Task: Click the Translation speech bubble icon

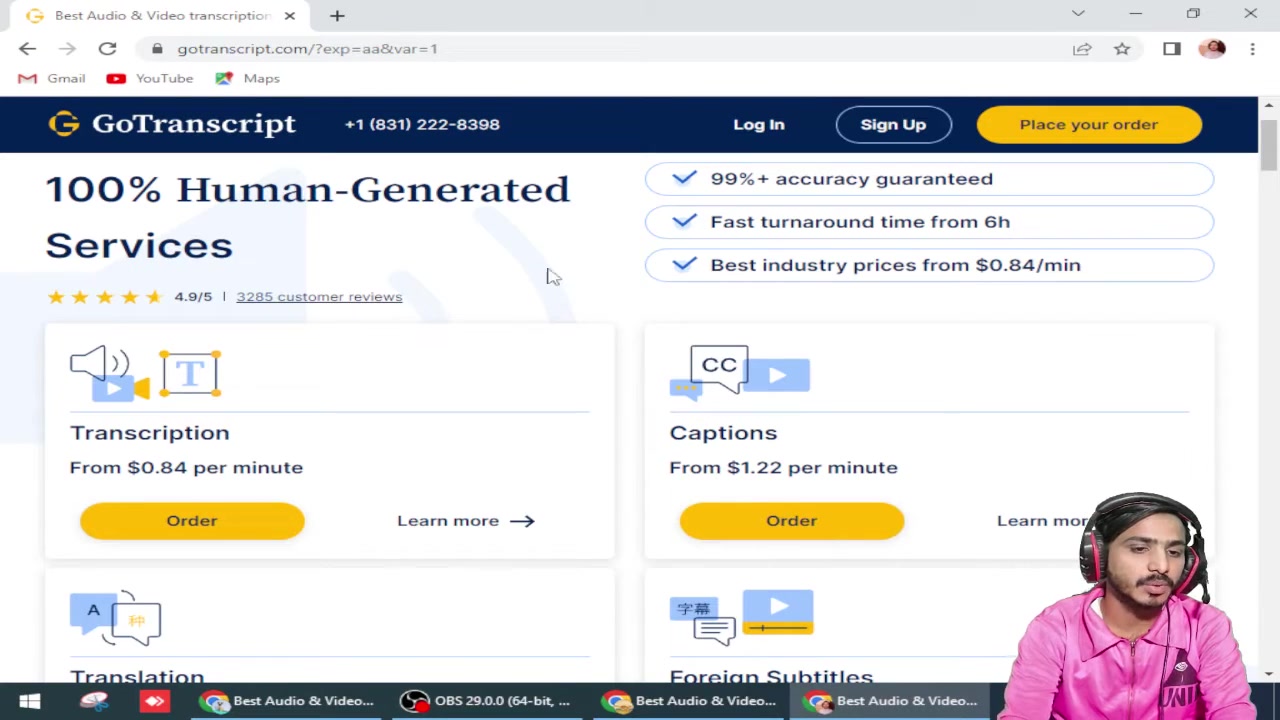Action: pos(115,615)
